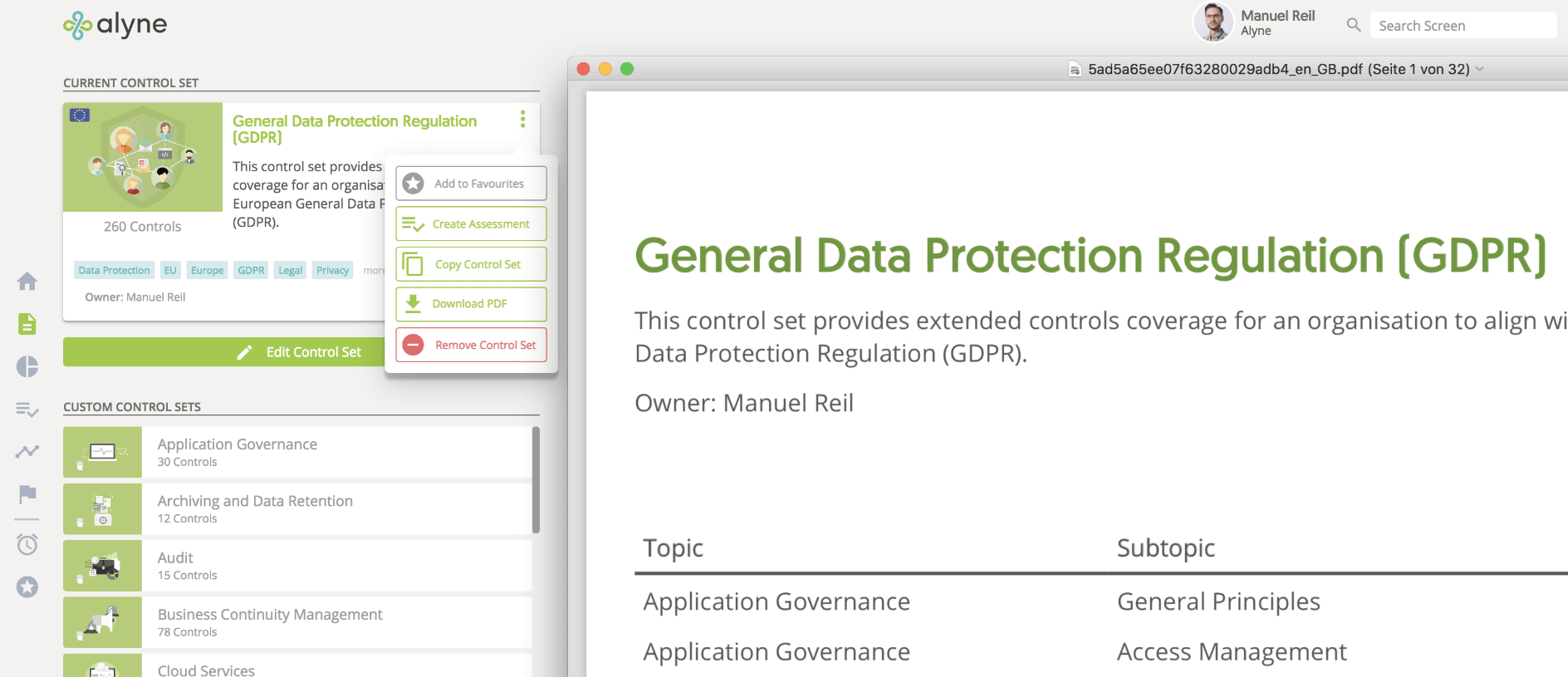Click the Subtopic column header in PDF

(1166, 548)
